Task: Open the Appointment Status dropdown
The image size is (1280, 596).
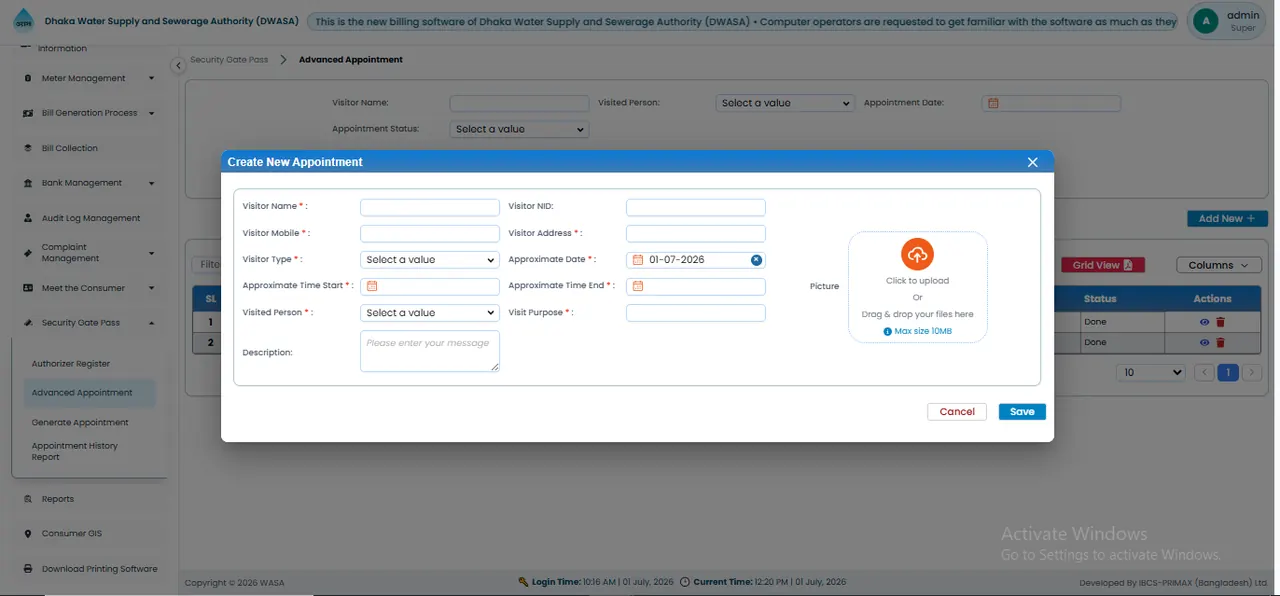Action: coord(519,129)
